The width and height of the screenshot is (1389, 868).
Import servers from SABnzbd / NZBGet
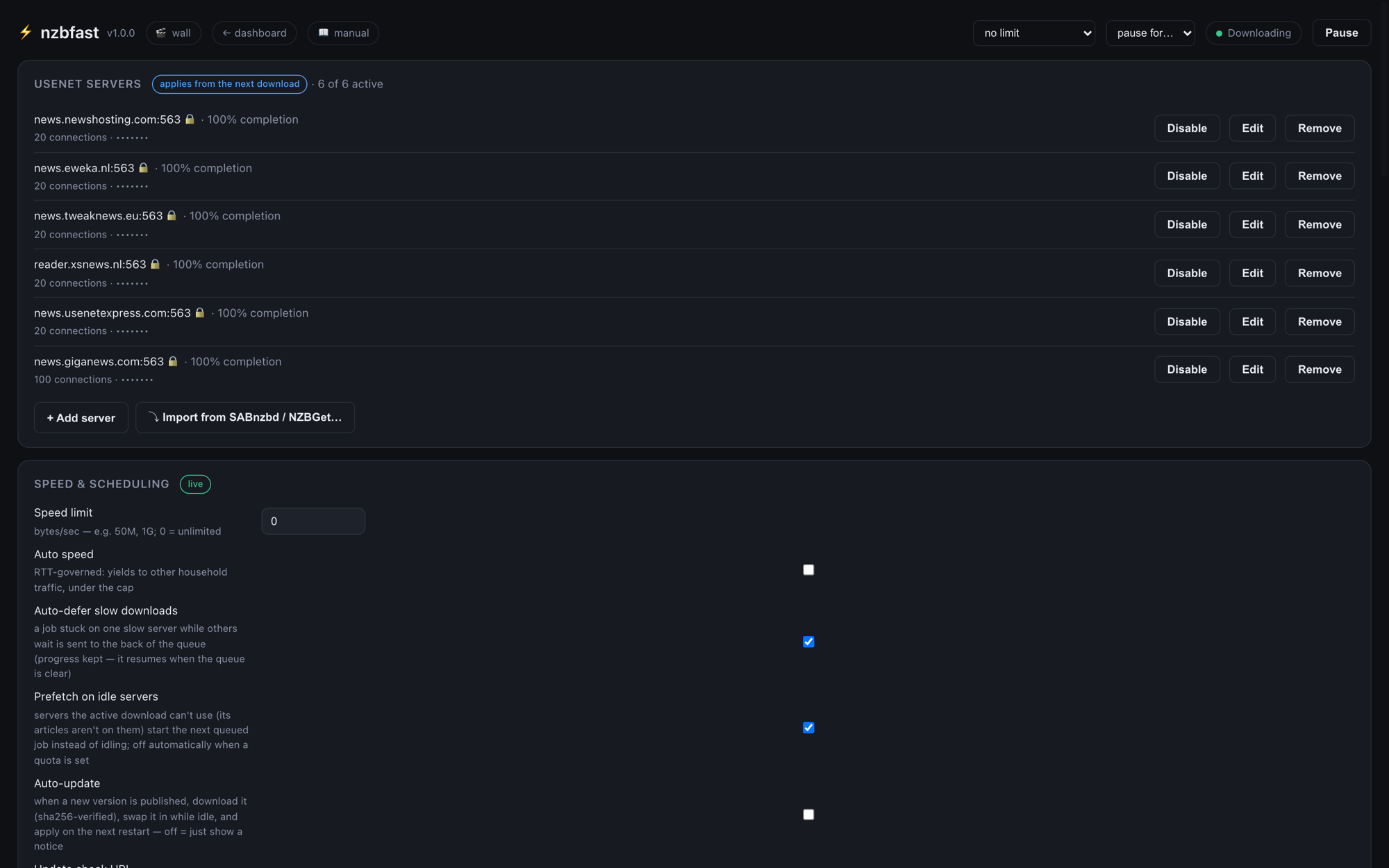tap(245, 417)
